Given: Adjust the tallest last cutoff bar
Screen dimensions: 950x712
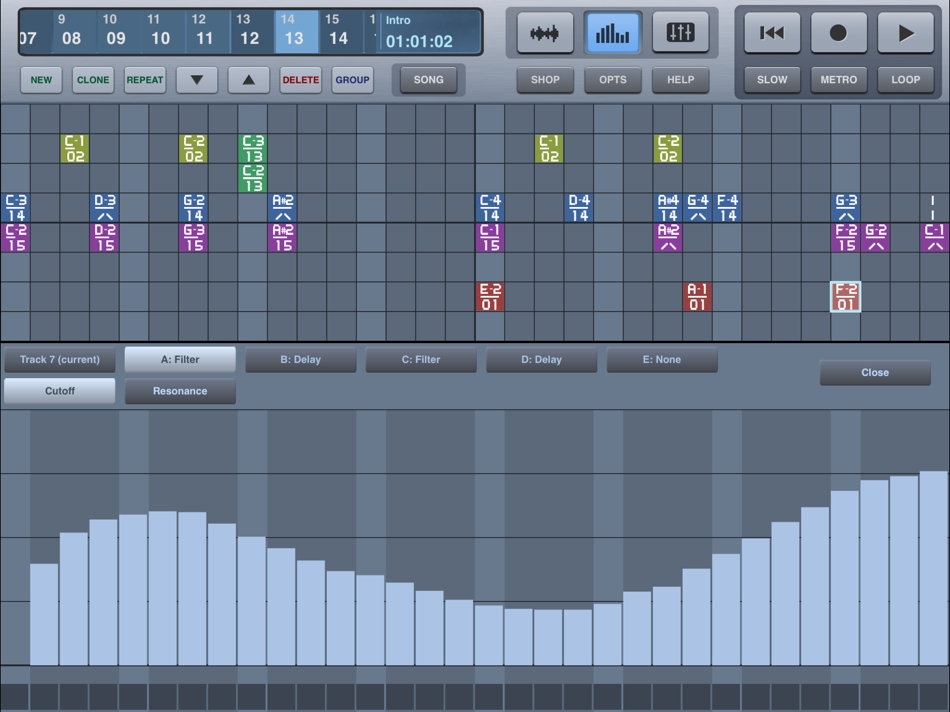Looking at the screenshot, I should pos(934,568).
